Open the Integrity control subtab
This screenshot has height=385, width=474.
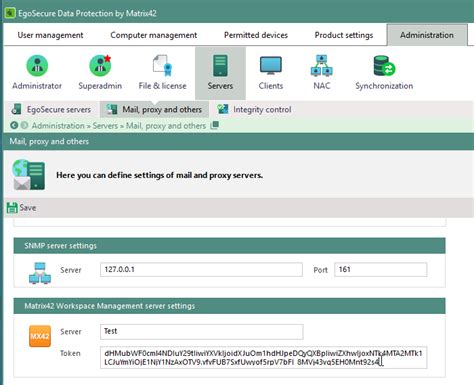pyautogui.click(x=254, y=109)
